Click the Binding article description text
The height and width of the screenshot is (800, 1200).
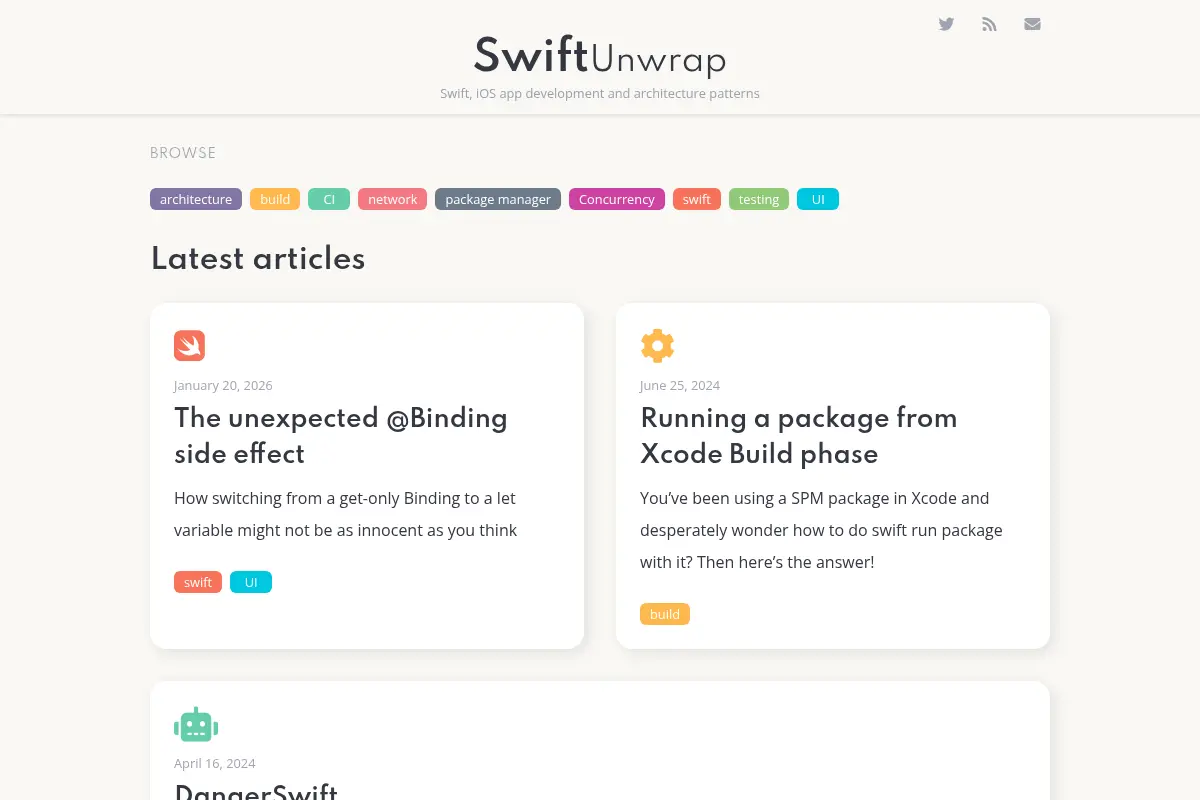pos(345,514)
